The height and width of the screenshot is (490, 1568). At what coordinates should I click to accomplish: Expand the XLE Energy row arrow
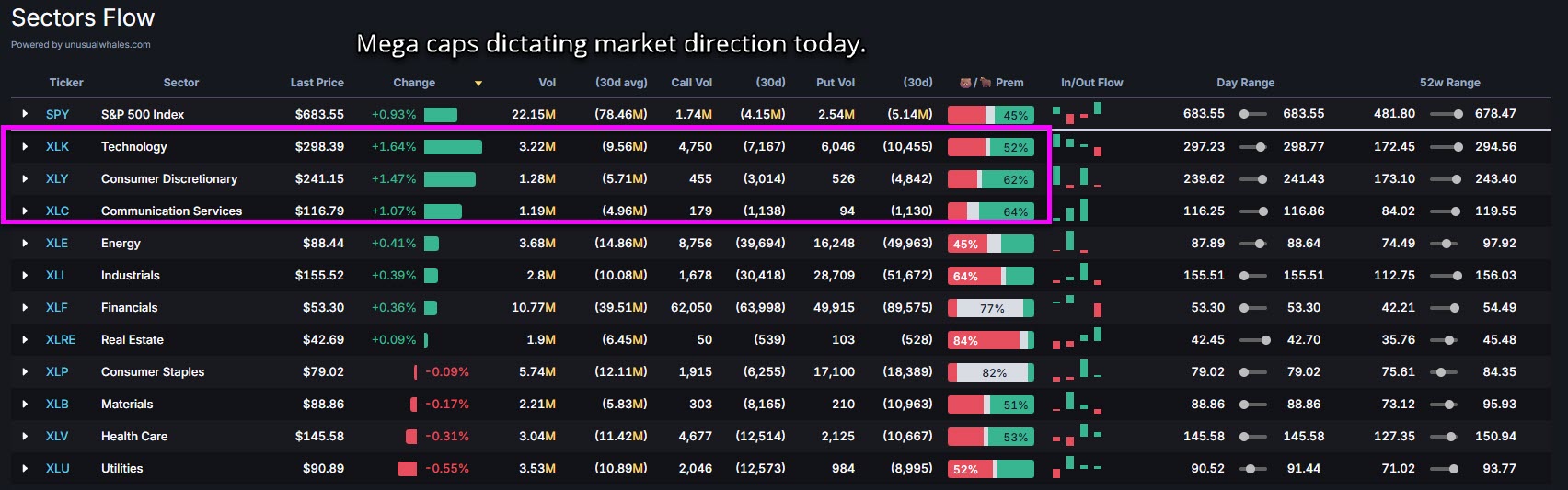25,243
